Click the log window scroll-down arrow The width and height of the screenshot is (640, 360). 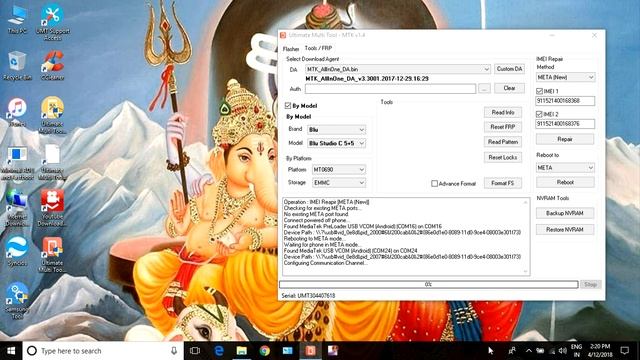[525, 271]
